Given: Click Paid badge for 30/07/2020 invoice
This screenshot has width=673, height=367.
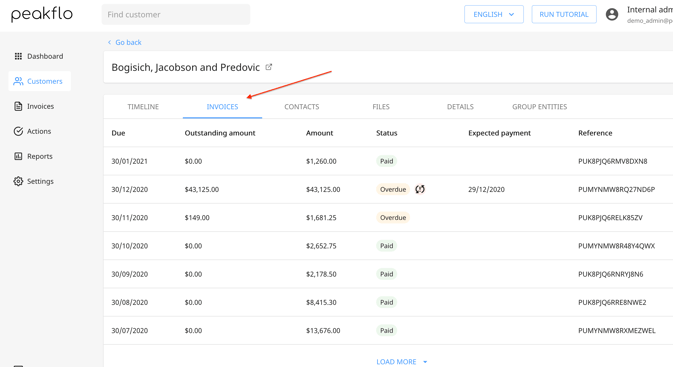Looking at the screenshot, I should click(x=386, y=331).
